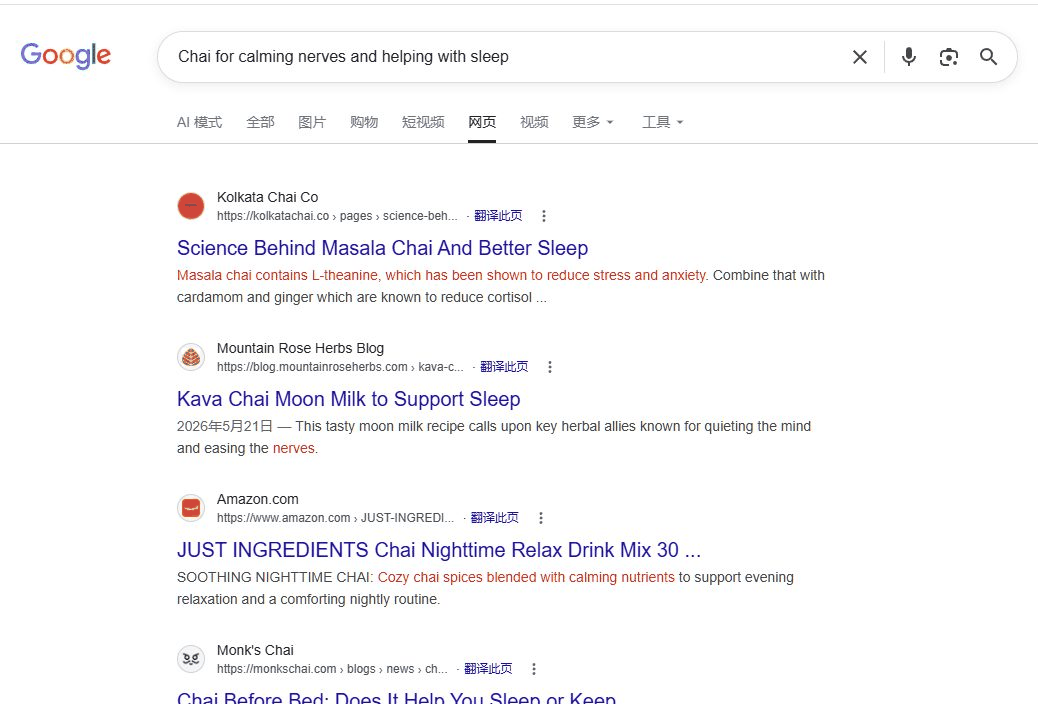Viewport: 1038px width, 704px height.
Task: Switch to AI 模式 tab
Action: point(199,122)
